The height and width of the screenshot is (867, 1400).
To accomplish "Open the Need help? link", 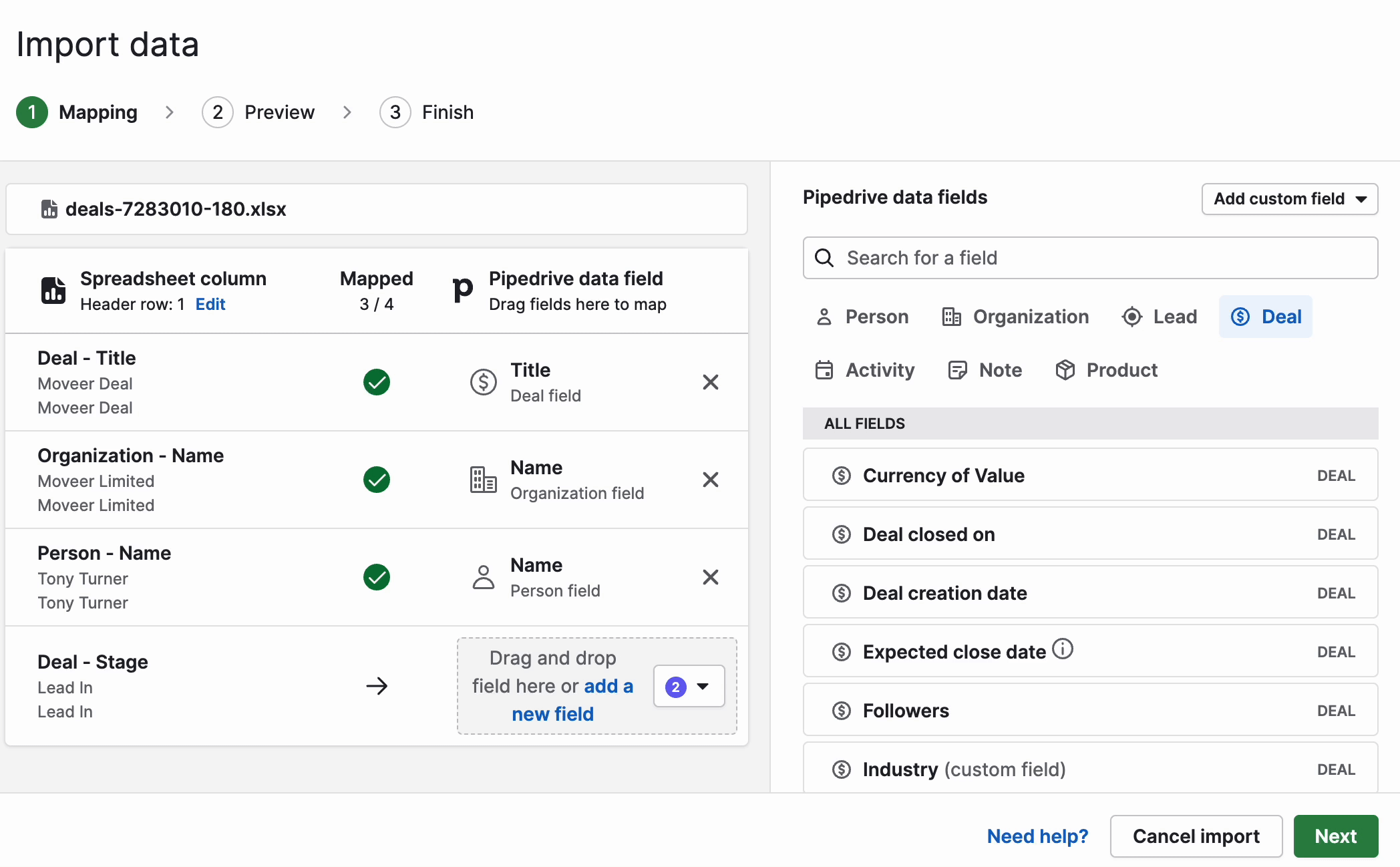I will click(1037, 836).
